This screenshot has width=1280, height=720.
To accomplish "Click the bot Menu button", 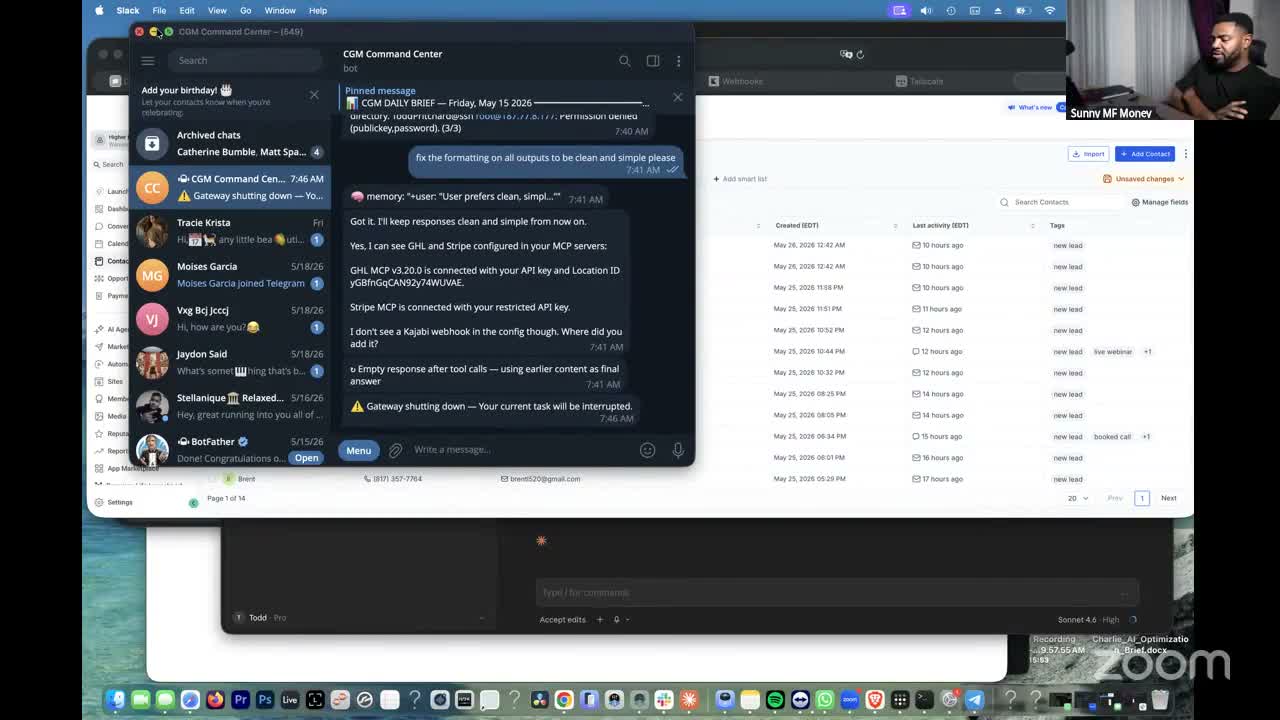I will coord(358,450).
